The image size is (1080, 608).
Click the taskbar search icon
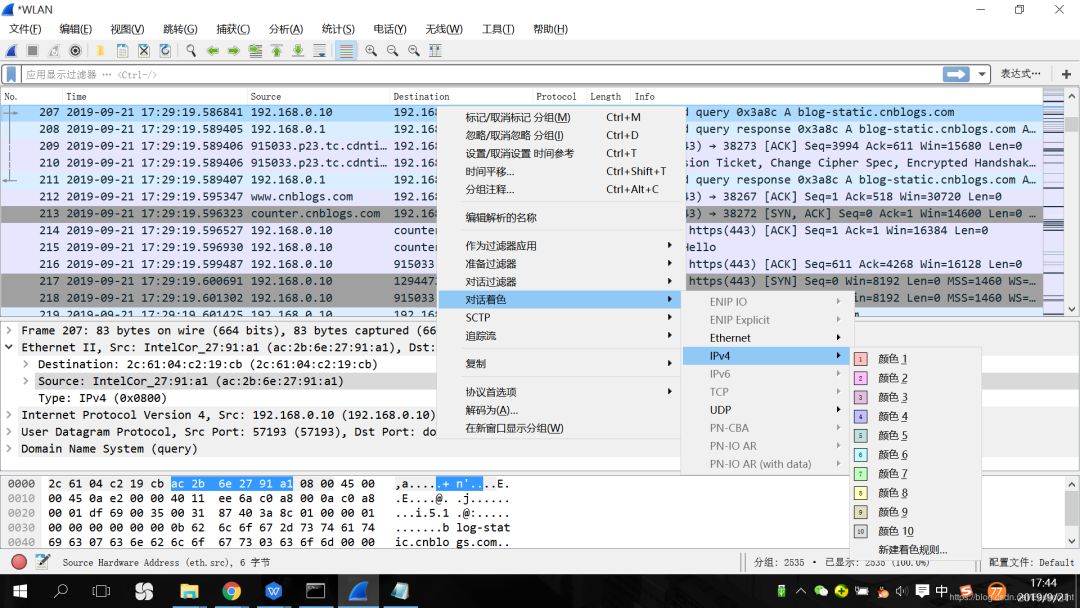(61, 591)
